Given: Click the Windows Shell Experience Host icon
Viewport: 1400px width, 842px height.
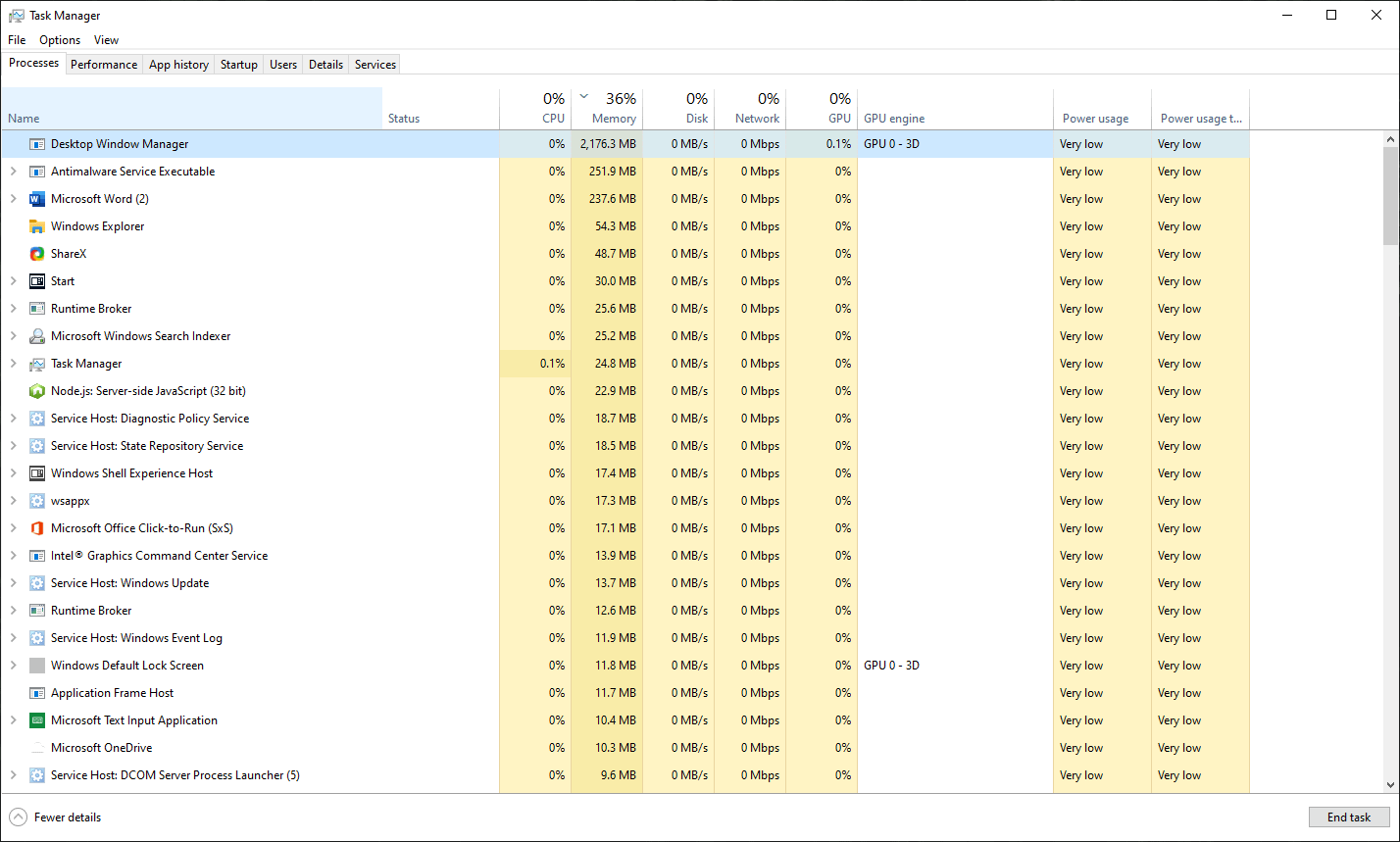Looking at the screenshot, I should click(37, 473).
